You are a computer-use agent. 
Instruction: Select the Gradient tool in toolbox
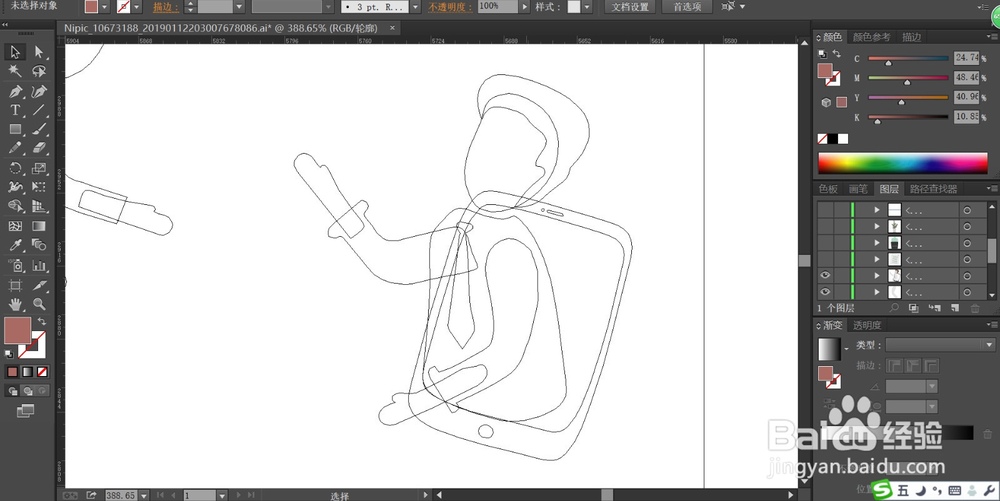click(39, 226)
